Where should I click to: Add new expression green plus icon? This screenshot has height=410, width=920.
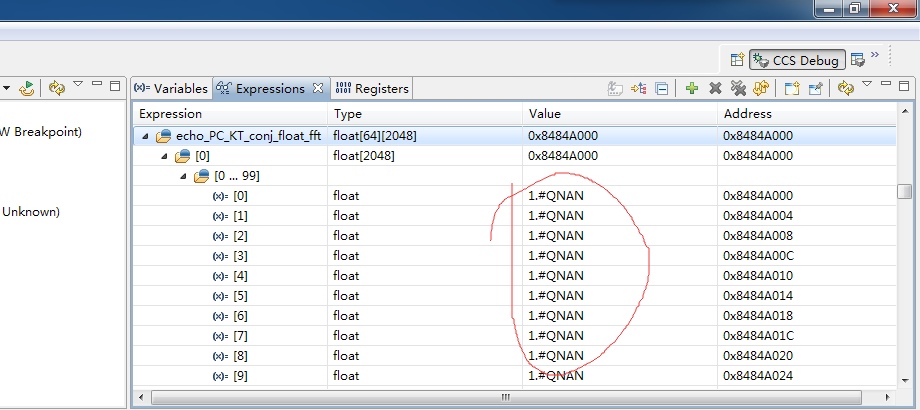point(692,89)
